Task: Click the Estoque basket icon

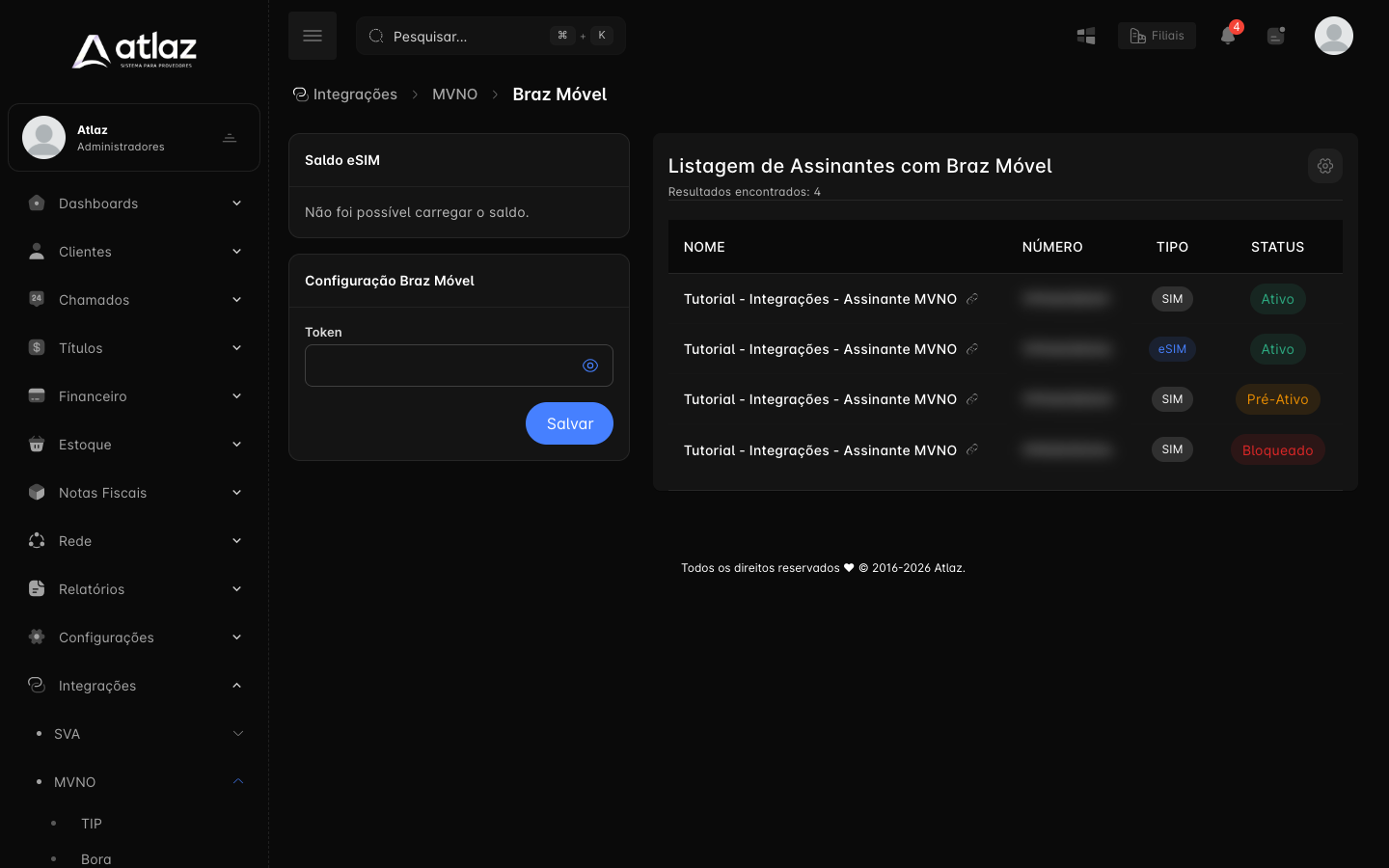Action: point(37,444)
